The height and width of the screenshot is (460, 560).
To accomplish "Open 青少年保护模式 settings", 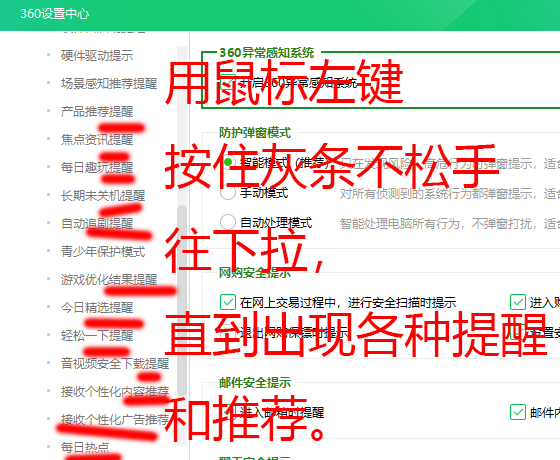I will (x=103, y=251).
